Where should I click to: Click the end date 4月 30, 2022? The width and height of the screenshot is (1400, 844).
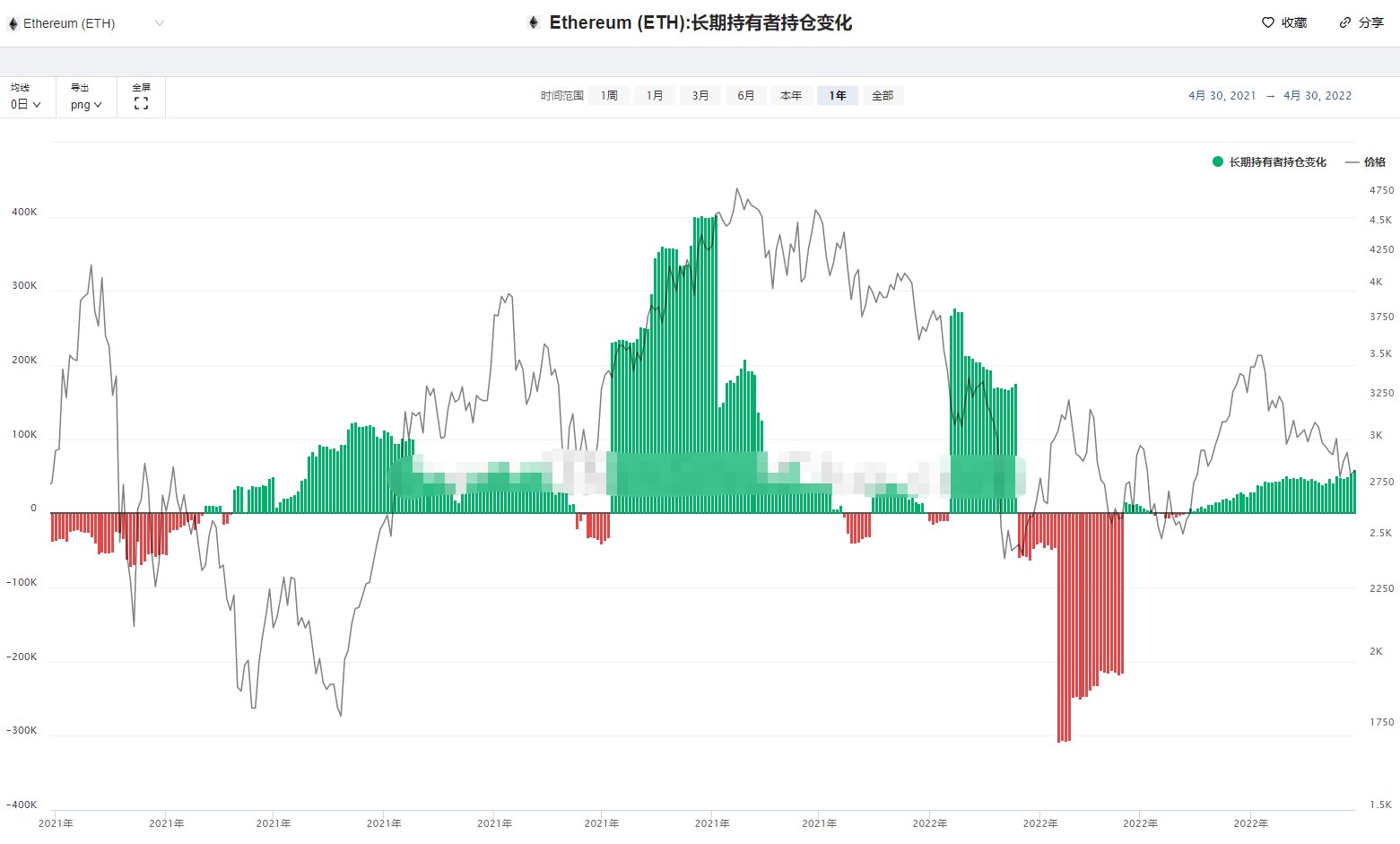(1317, 96)
